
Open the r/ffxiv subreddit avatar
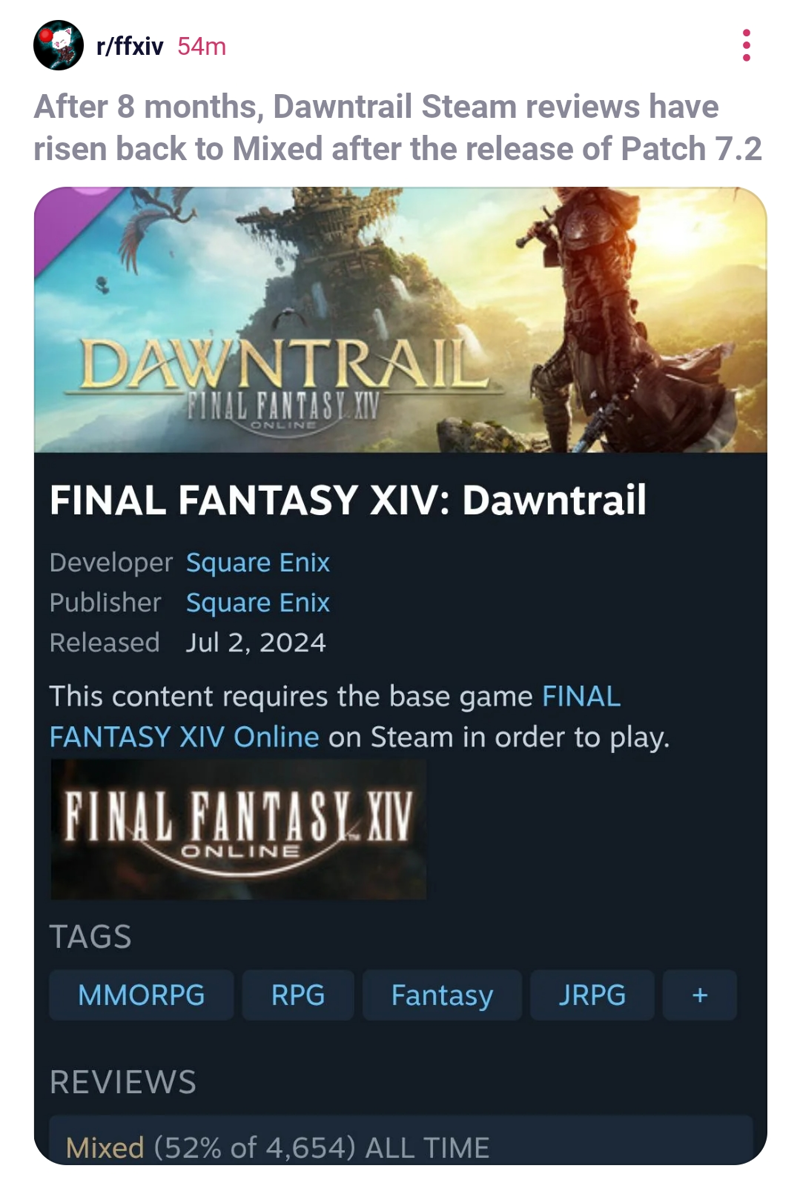pos(59,46)
